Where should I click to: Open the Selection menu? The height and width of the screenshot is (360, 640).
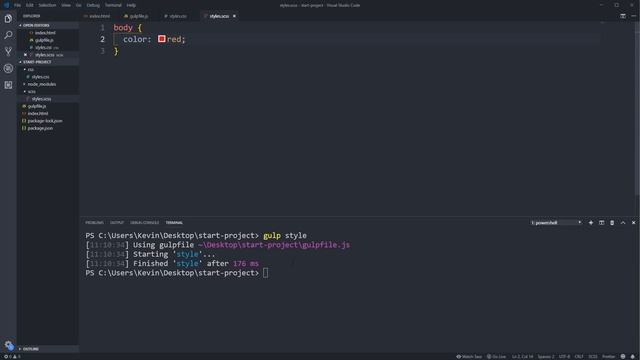tap(47, 5)
